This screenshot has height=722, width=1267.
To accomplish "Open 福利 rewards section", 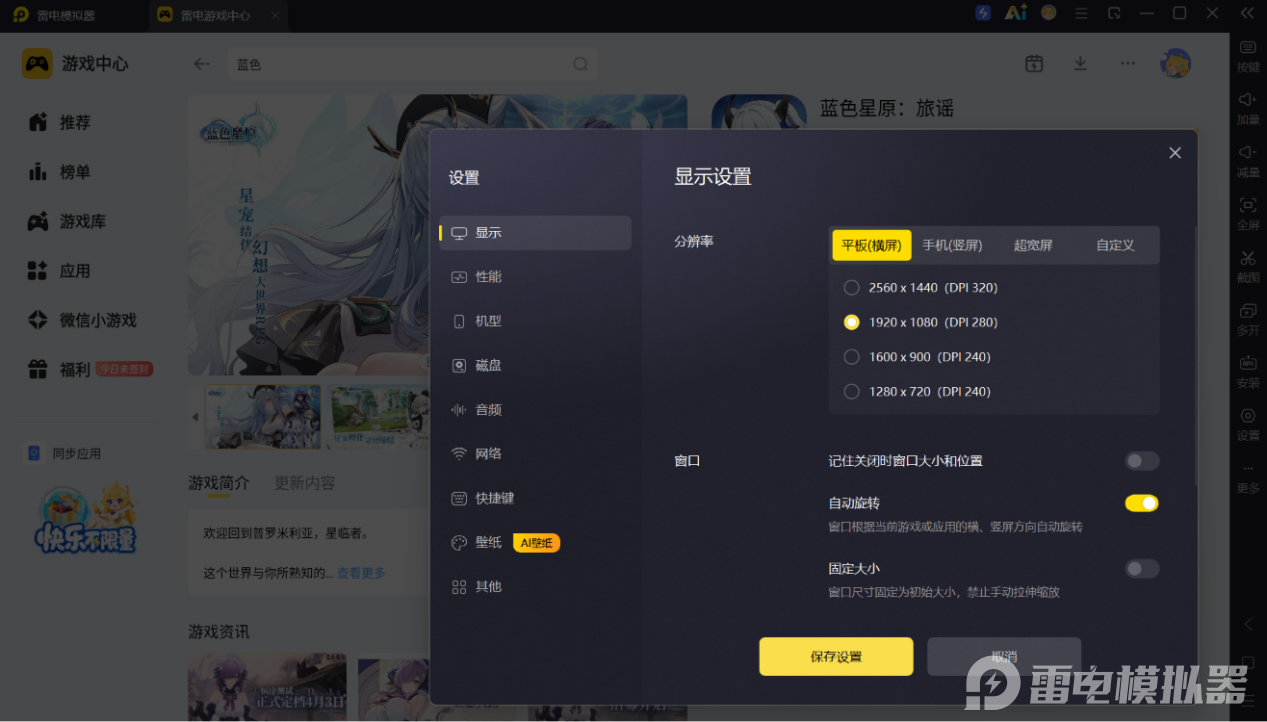I will (x=90, y=370).
